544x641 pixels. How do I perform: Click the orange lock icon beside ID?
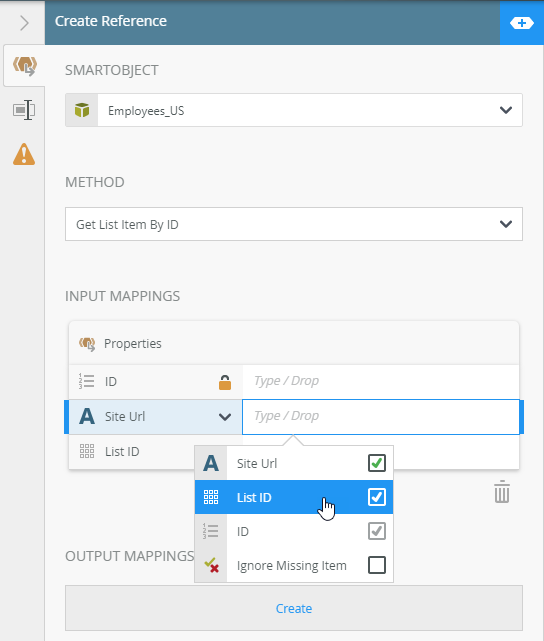coord(225,382)
